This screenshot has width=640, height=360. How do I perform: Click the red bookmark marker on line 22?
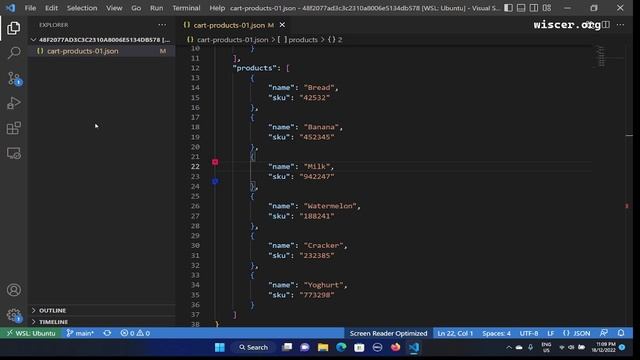coord(215,162)
